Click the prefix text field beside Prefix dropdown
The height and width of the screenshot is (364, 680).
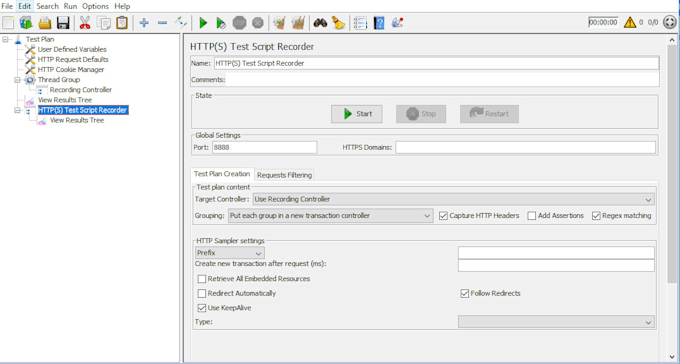click(556, 253)
